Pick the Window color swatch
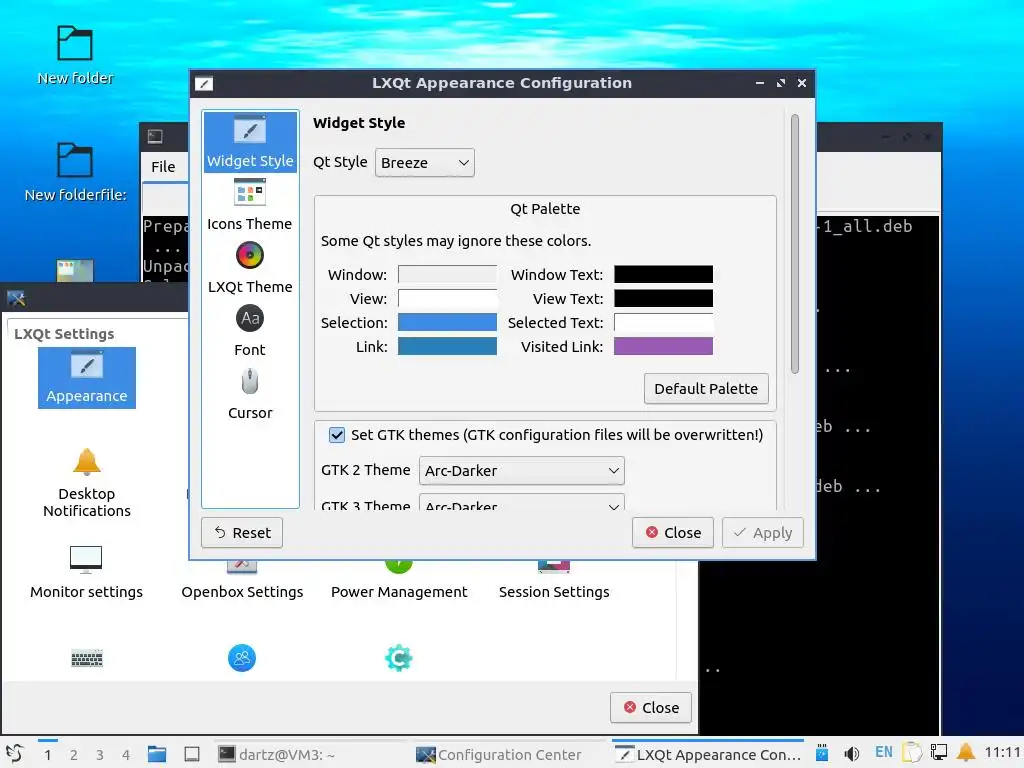 click(447, 274)
